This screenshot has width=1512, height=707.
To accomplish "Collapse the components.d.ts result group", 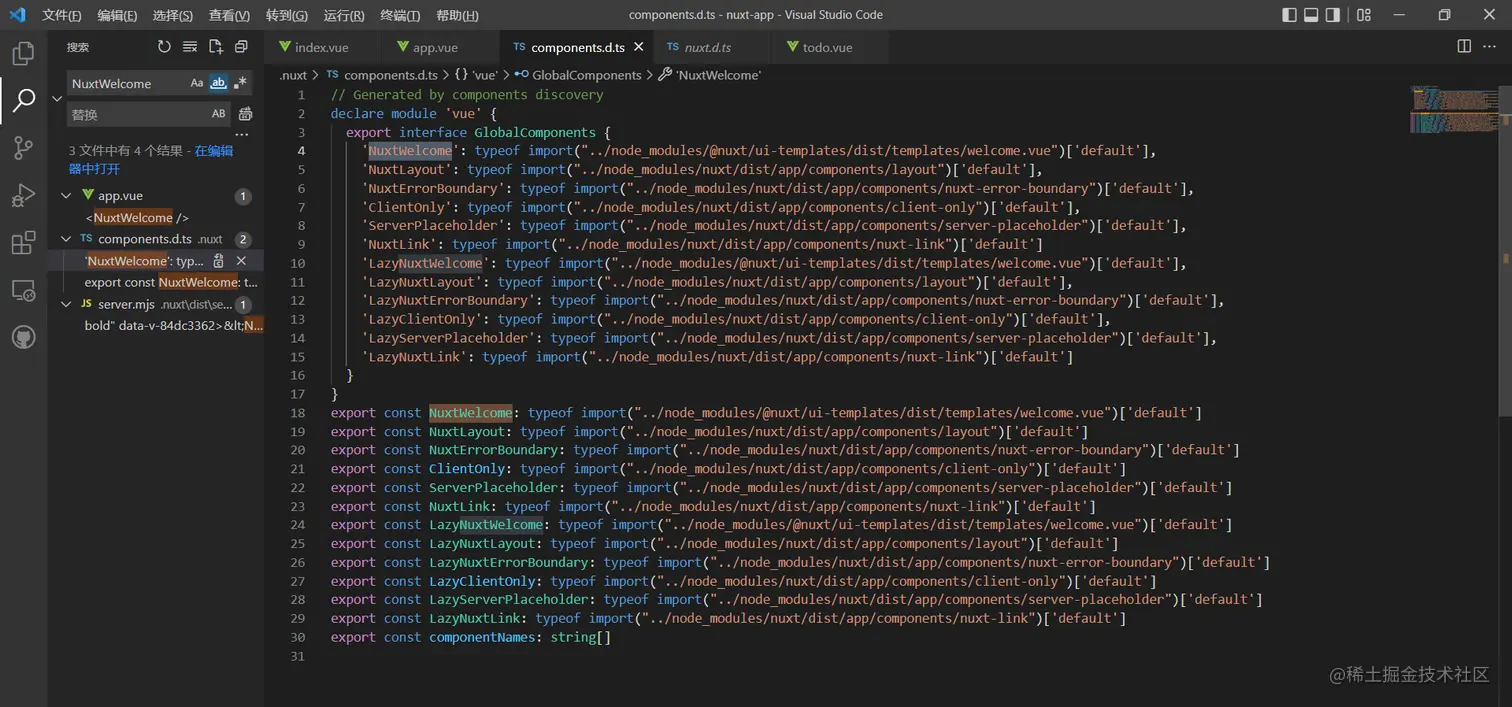I will click(67, 239).
